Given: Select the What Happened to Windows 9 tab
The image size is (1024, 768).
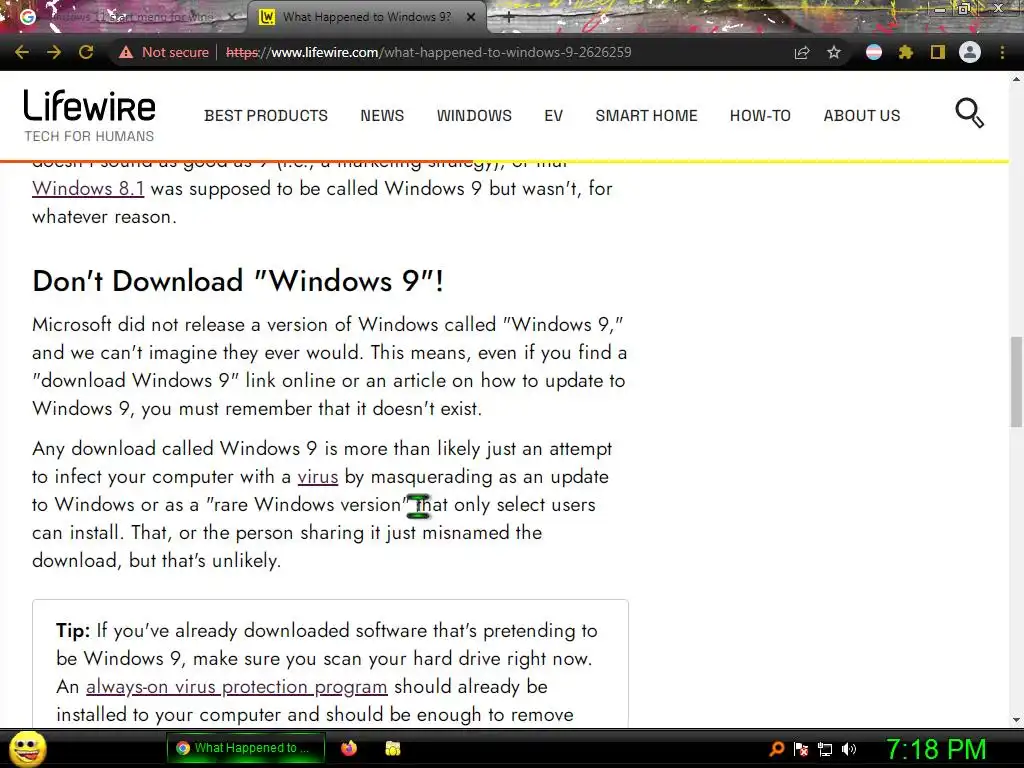Looking at the screenshot, I should tap(366, 17).
